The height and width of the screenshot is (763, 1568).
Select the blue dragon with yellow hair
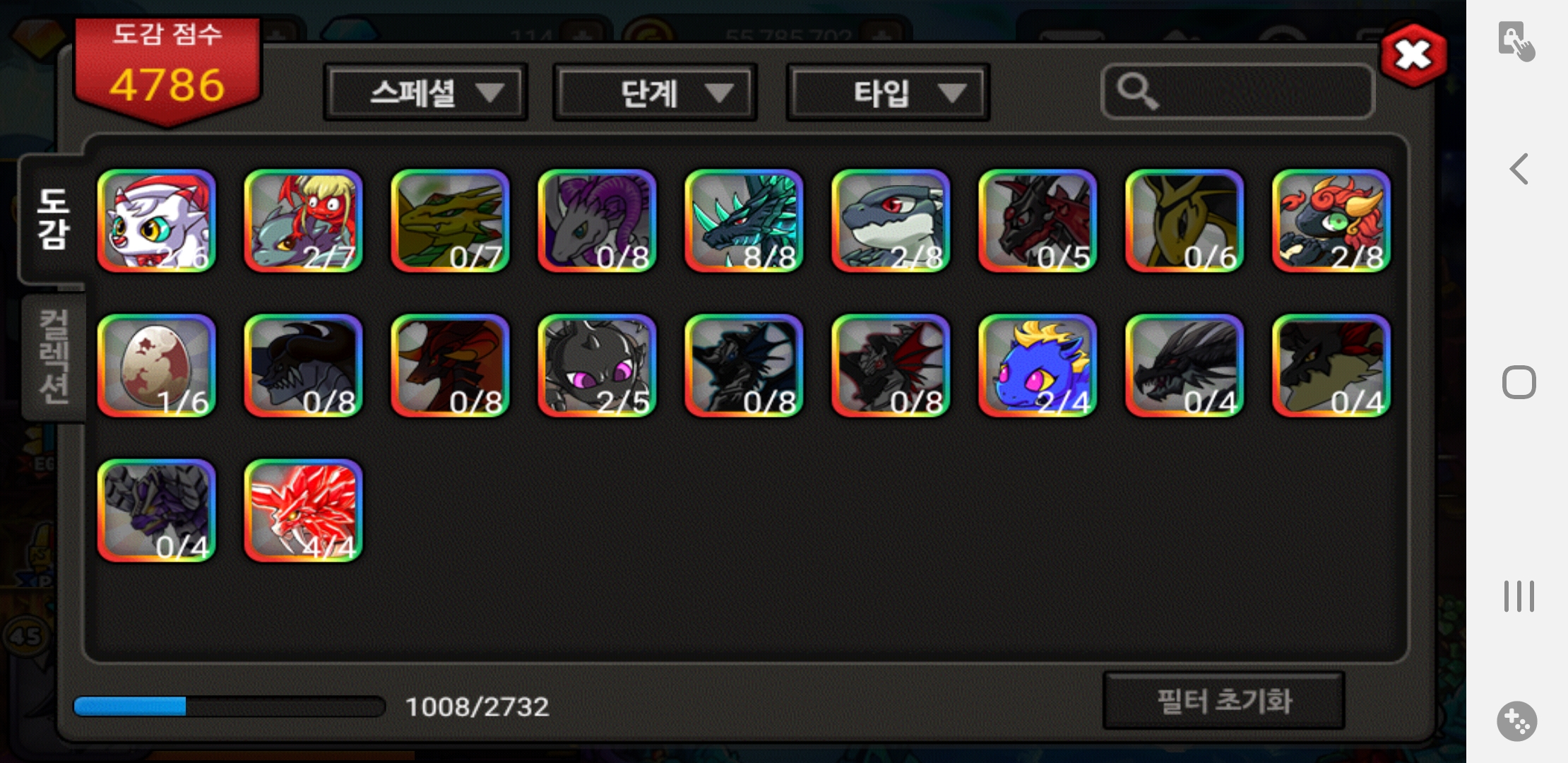(x=1038, y=365)
